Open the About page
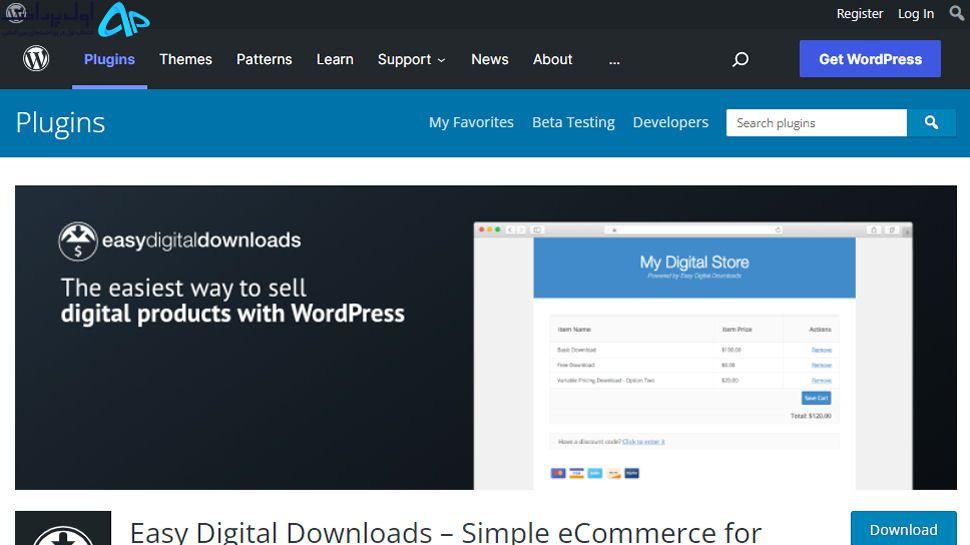Screen dimensions: 970x545 coord(552,59)
